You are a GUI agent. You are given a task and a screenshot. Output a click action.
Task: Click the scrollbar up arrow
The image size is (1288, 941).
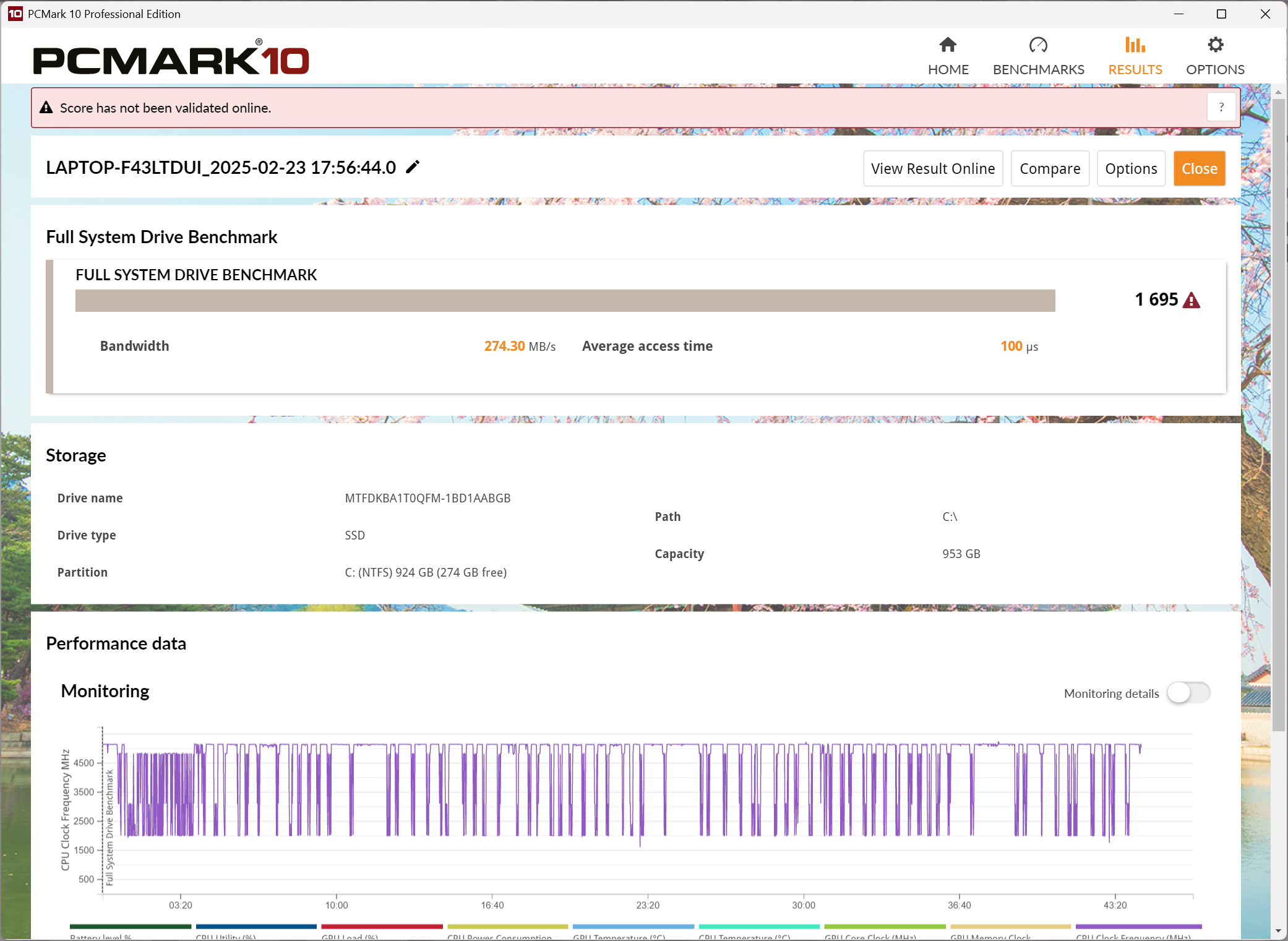tap(1278, 92)
